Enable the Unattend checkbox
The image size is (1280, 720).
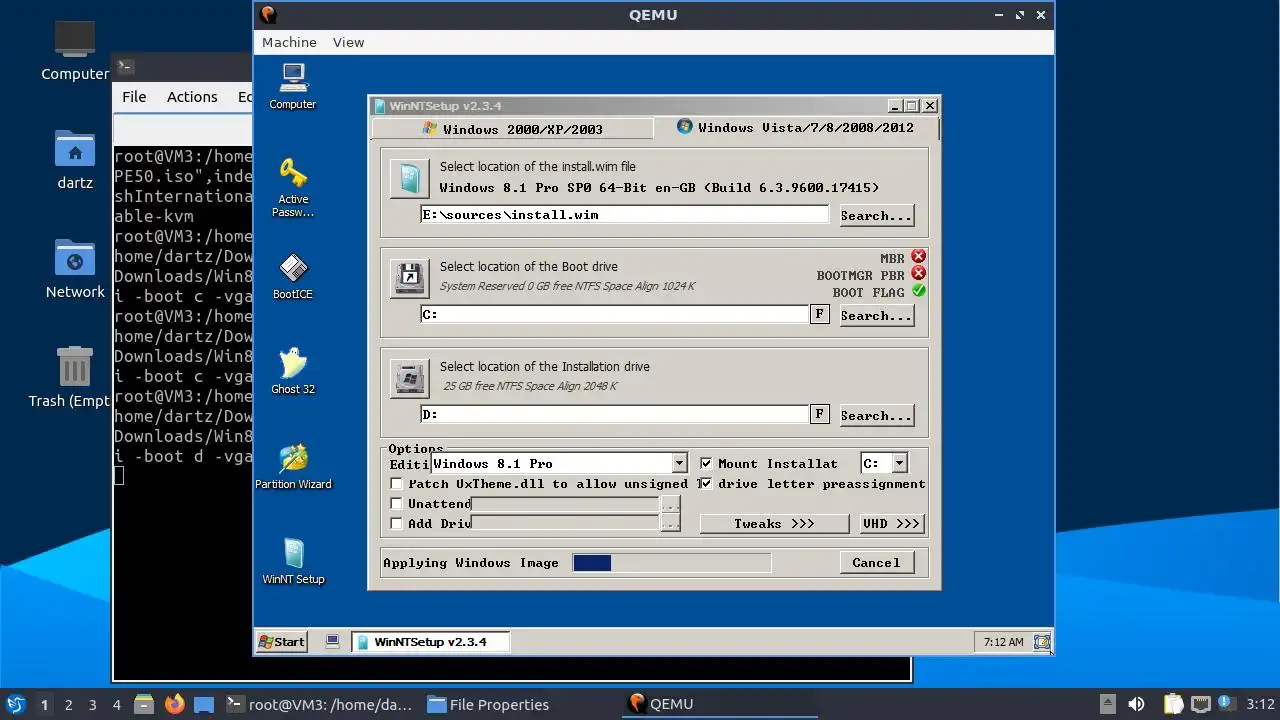pyautogui.click(x=396, y=503)
